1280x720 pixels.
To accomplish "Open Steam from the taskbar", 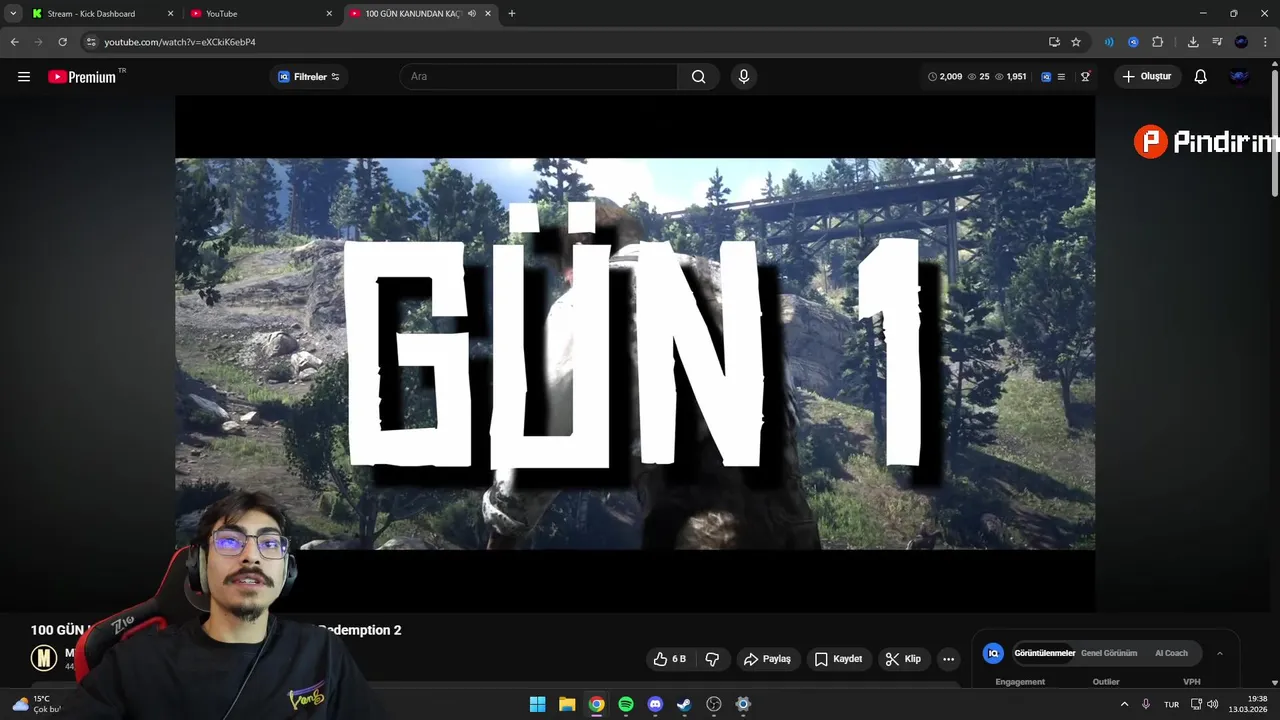I will pyautogui.click(x=684, y=704).
